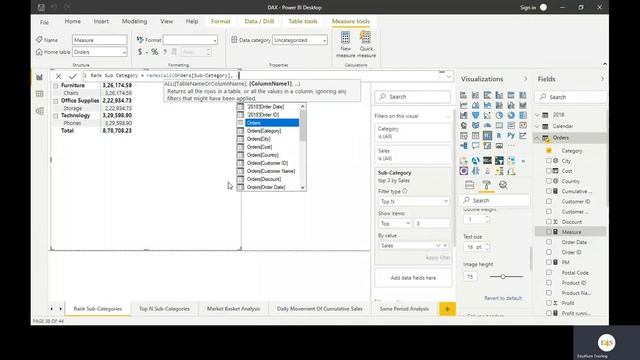
Task: Apply percentage format icon
Action: [154, 52]
